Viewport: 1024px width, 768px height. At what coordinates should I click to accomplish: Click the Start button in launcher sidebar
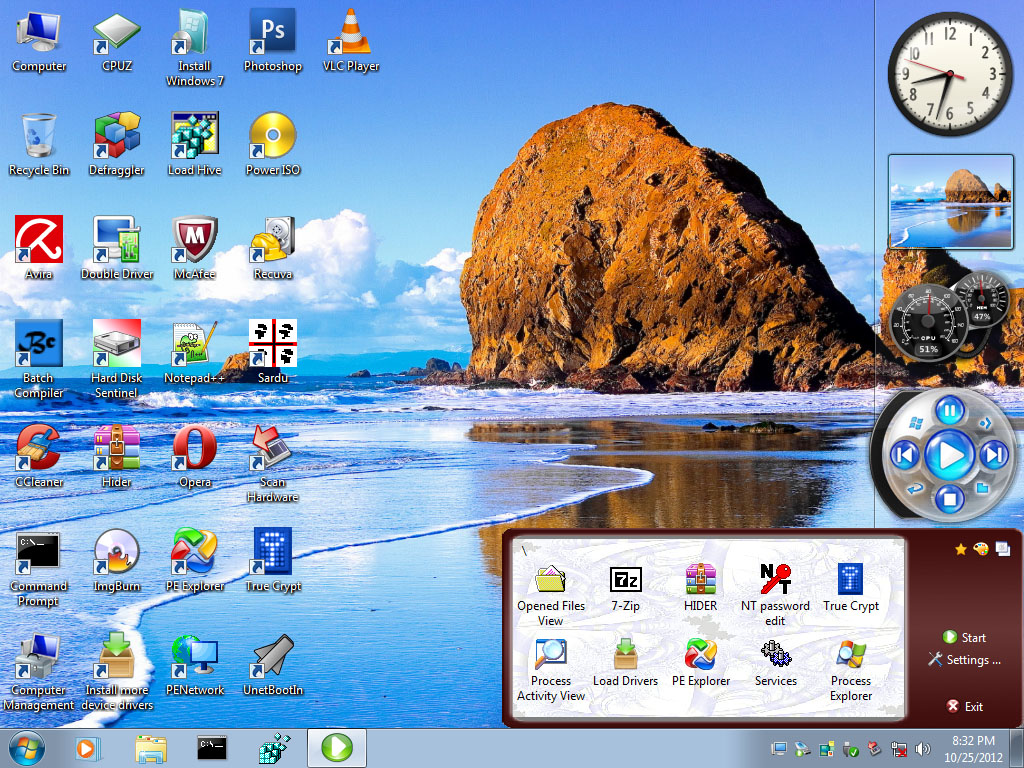click(964, 637)
